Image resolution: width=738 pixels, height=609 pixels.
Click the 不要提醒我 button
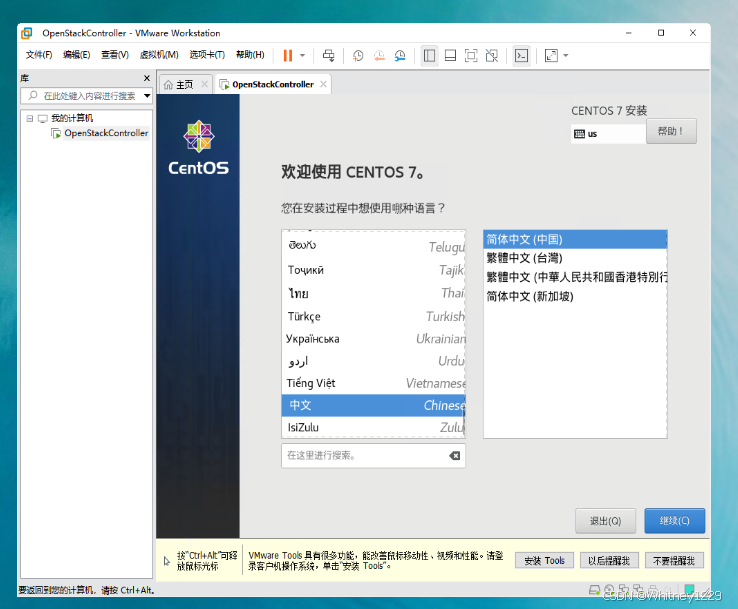674,561
